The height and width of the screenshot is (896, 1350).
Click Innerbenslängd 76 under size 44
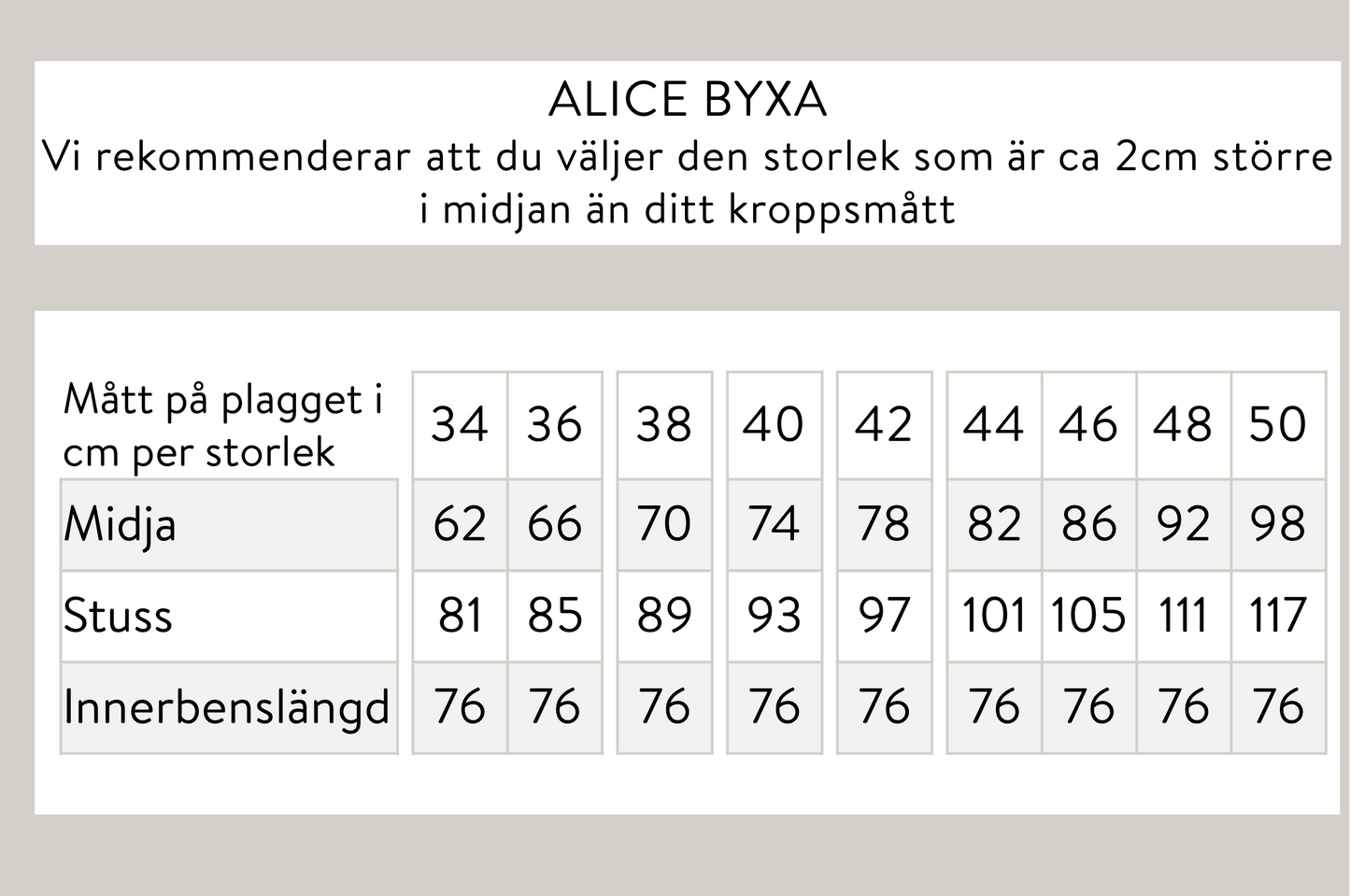coord(994,706)
